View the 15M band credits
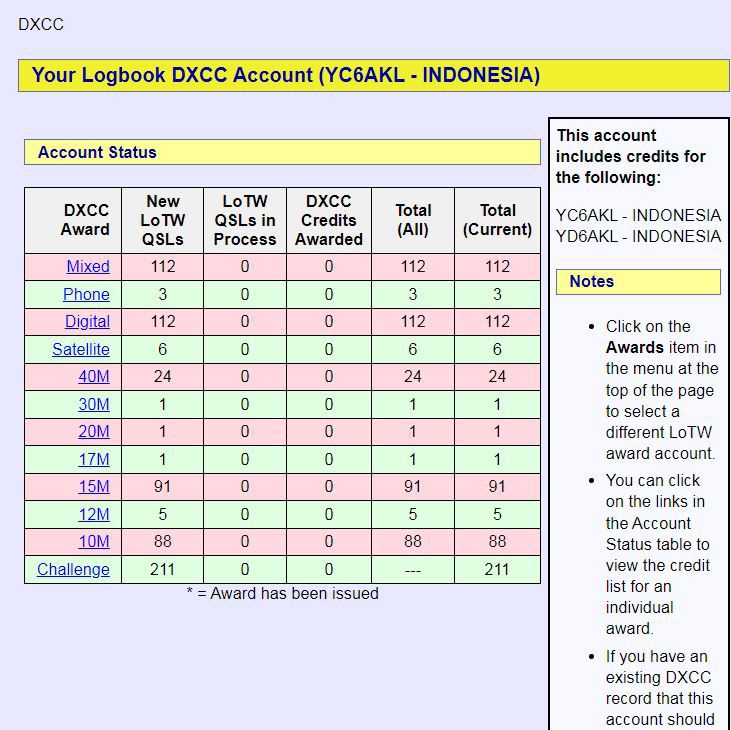Screen dimensions: 731x730 [x=94, y=487]
